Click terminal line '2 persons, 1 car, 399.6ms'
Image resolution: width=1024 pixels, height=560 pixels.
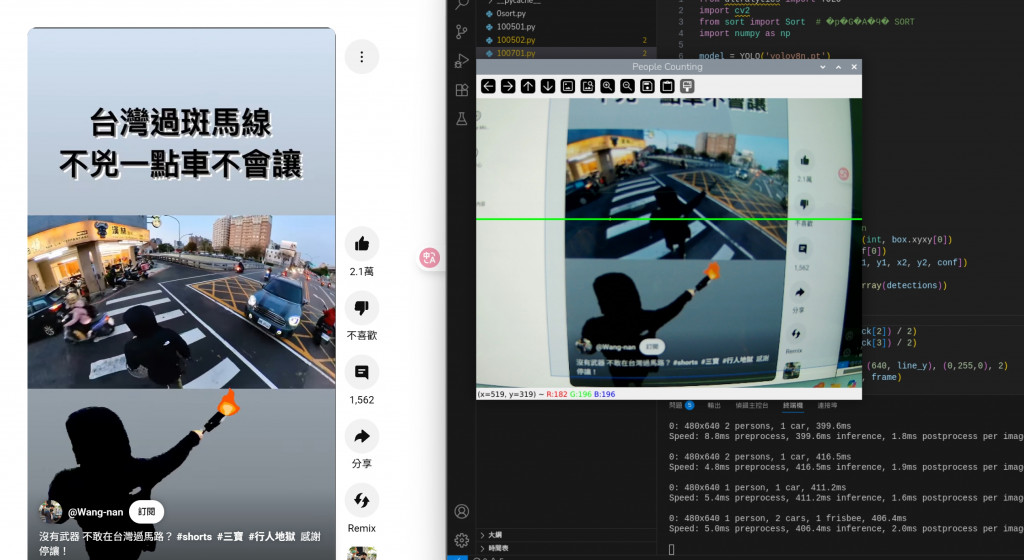coord(760,426)
